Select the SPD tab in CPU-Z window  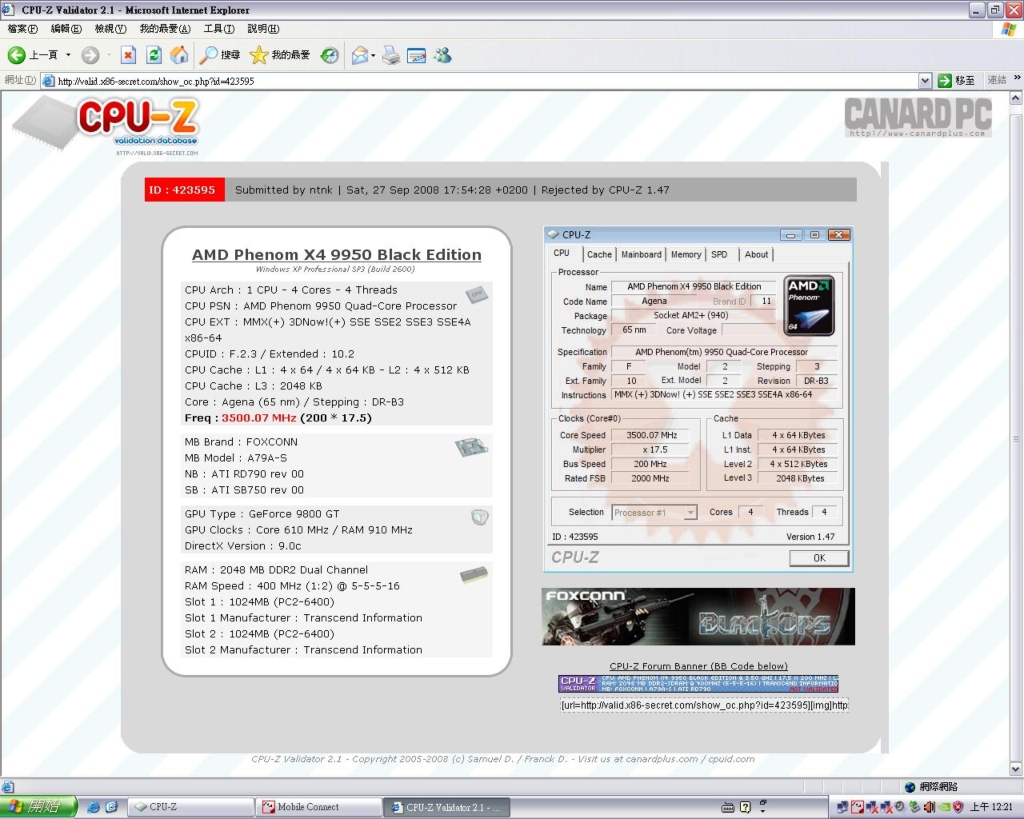[719, 255]
